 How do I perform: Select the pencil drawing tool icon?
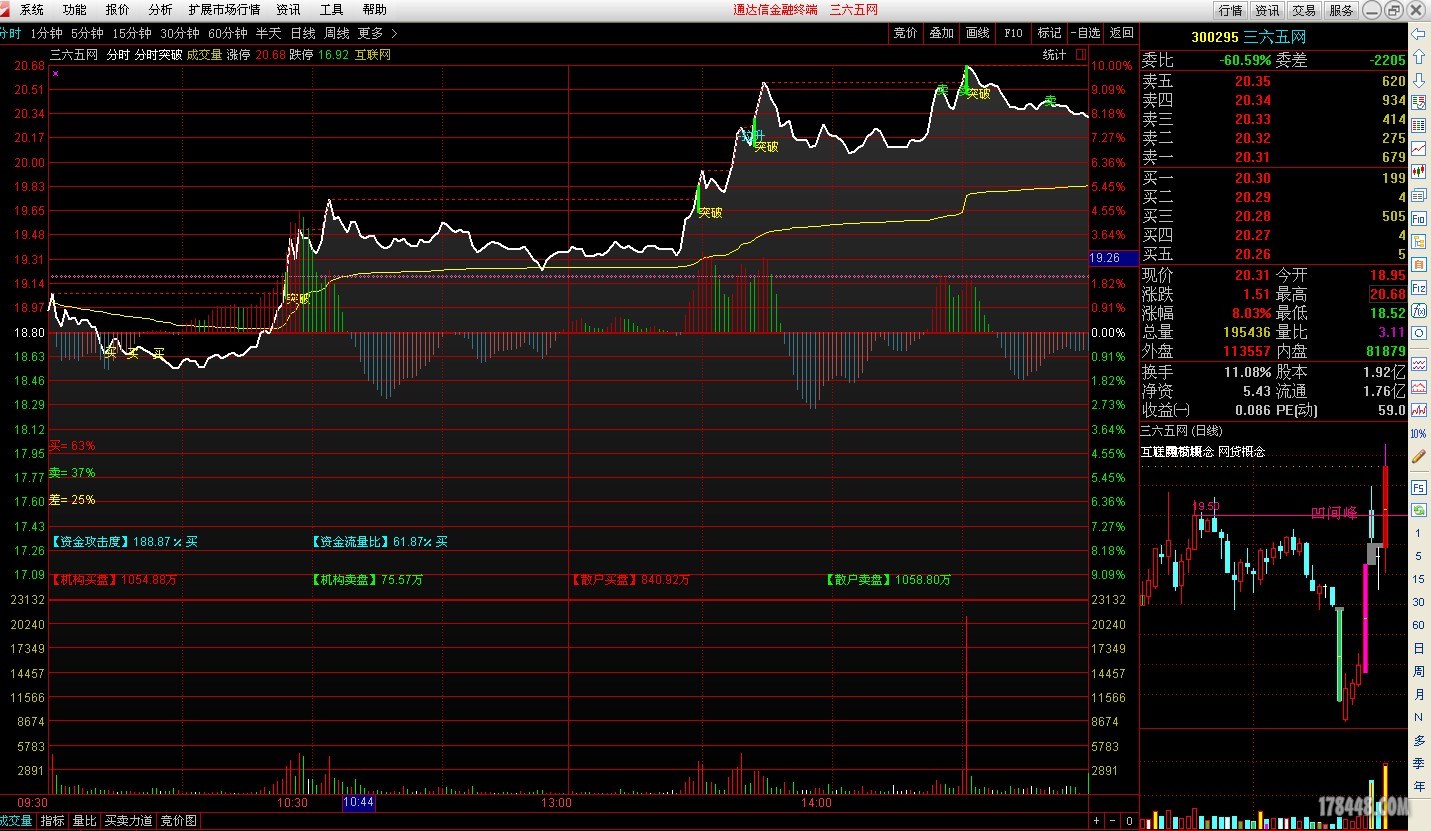tap(1417, 456)
